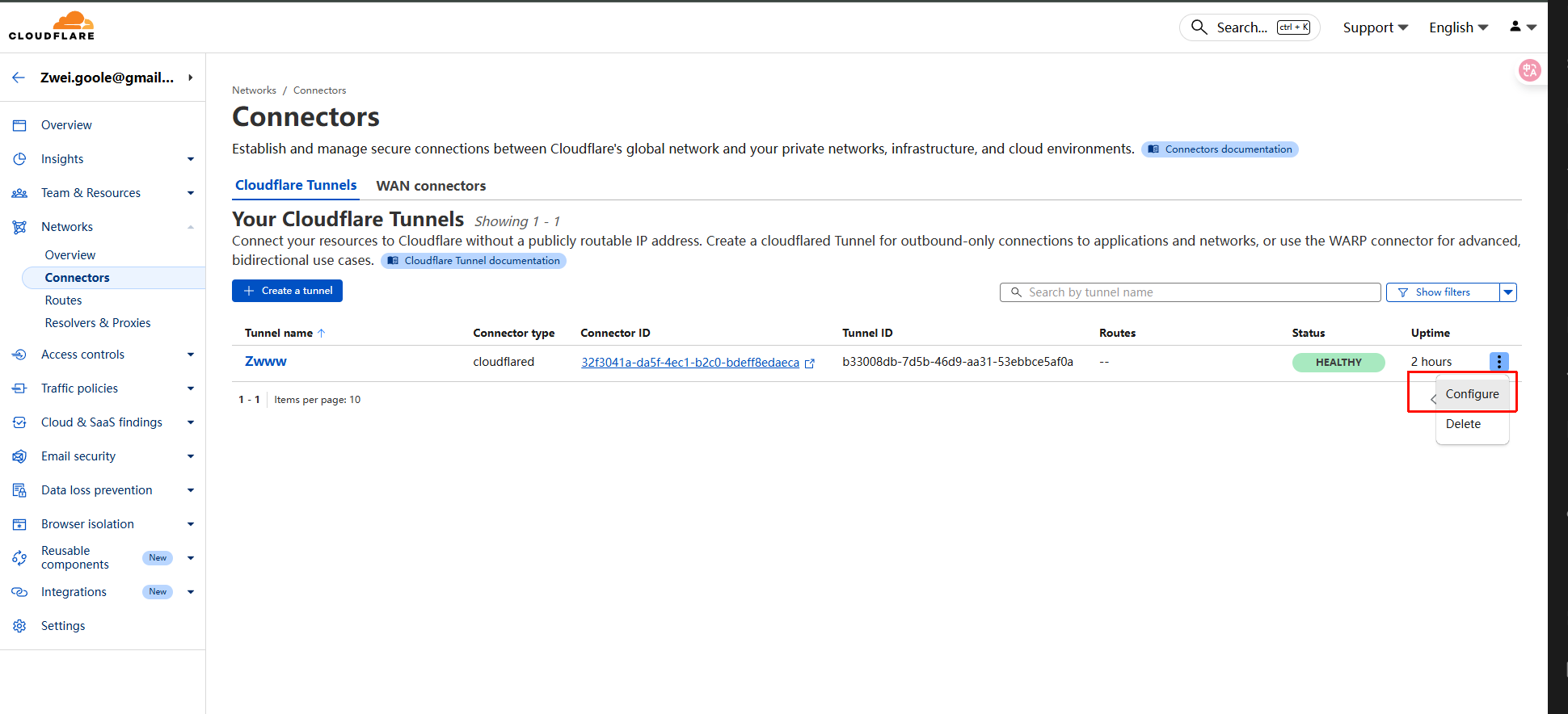The image size is (1568, 714).
Task: Click the plus icon on Create a tunnel
Action: pos(249,291)
